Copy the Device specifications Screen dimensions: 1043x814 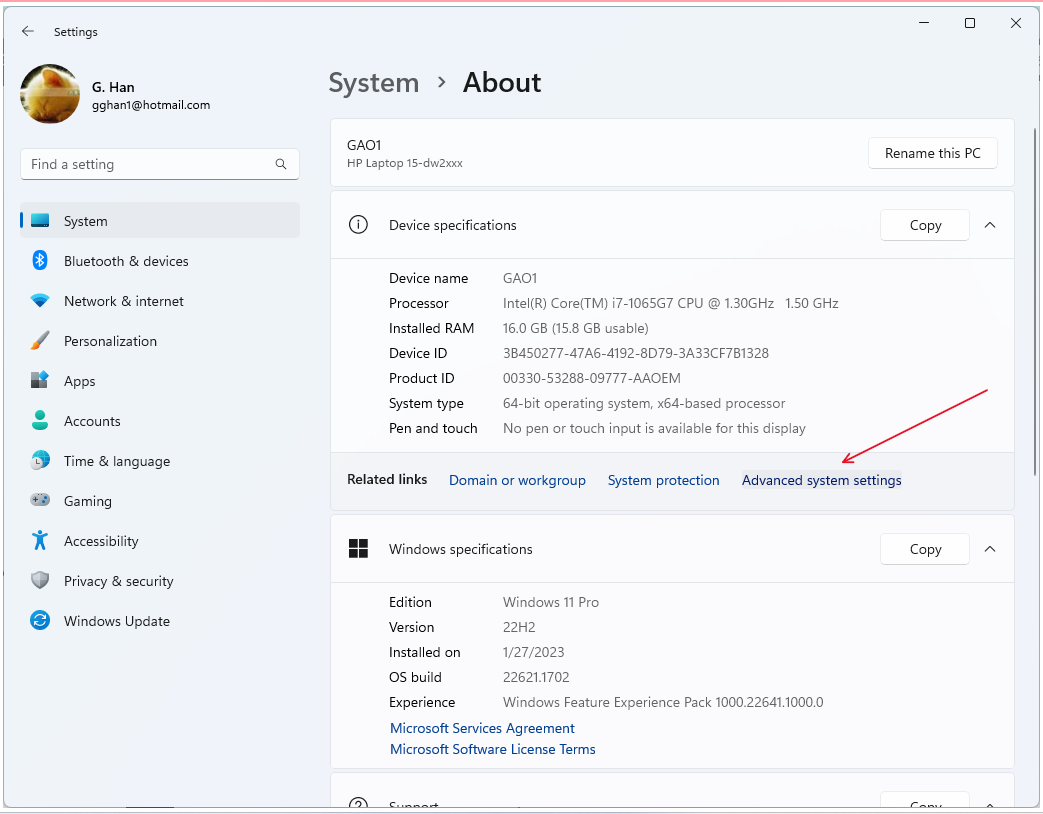coord(925,225)
